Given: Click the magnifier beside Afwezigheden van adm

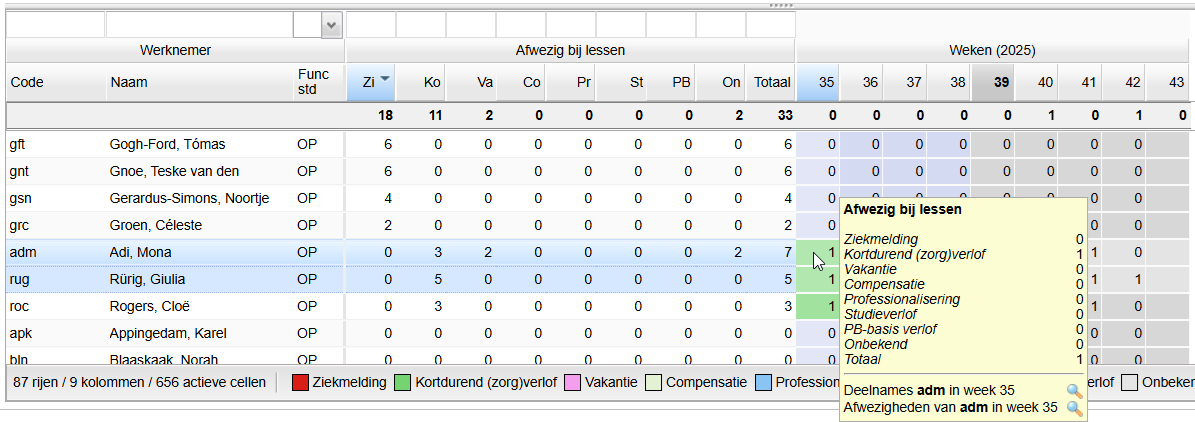Looking at the screenshot, I should (x=1074, y=408).
